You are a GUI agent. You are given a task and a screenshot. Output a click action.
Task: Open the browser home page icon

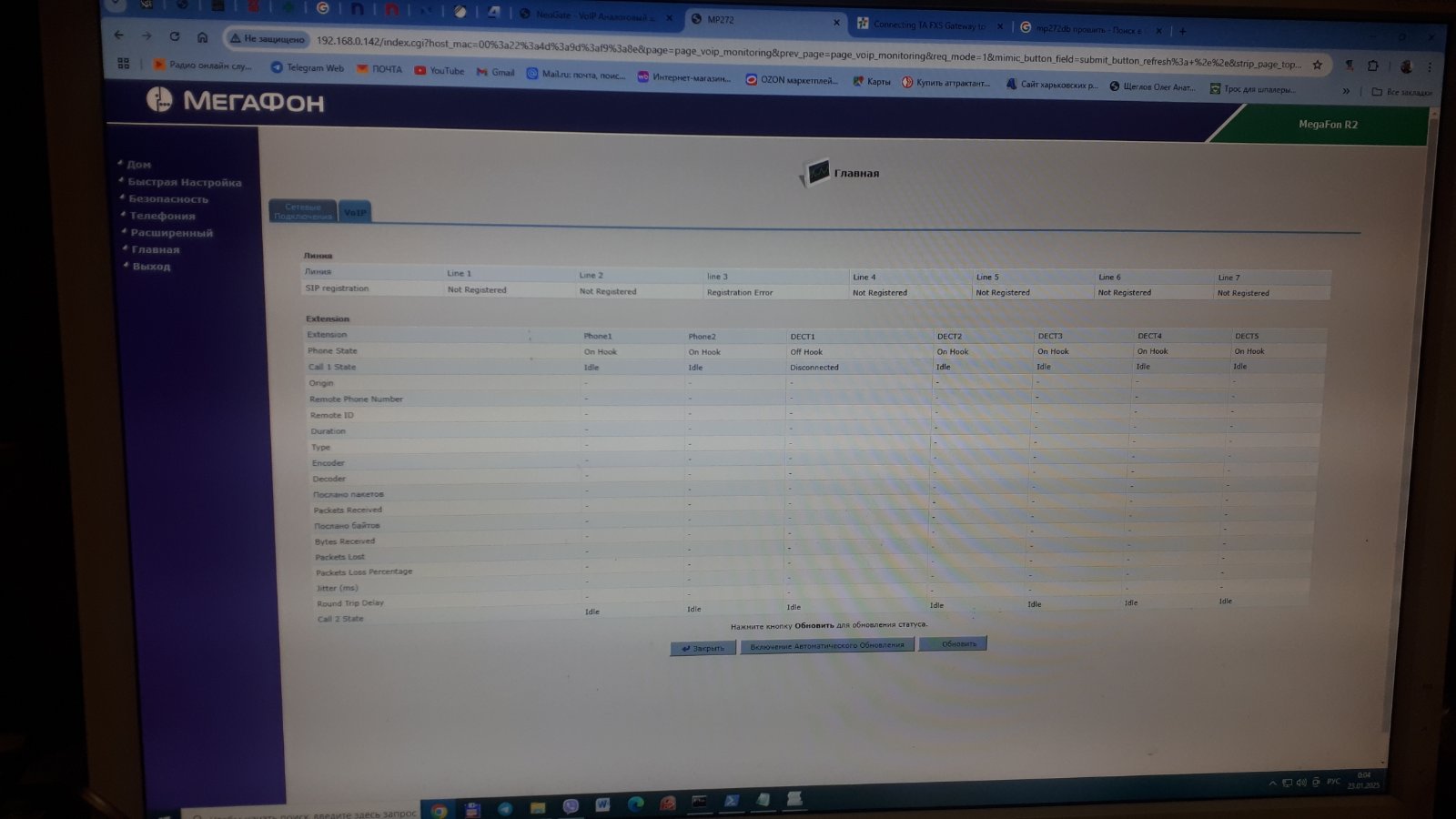[x=202, y=37]
